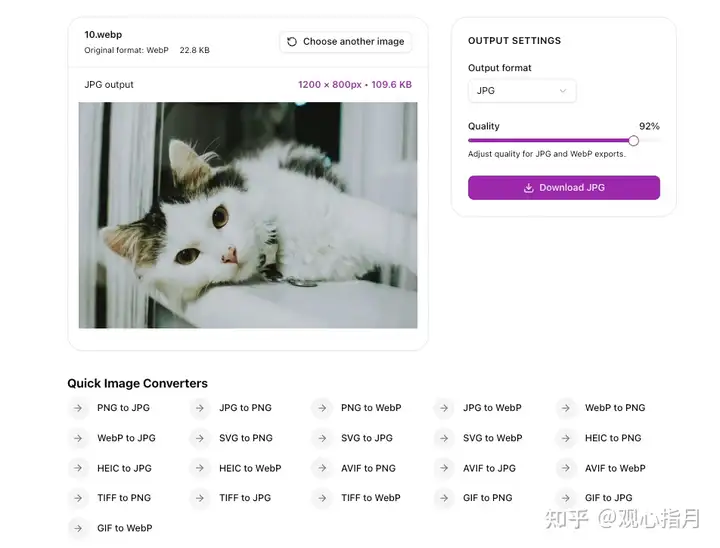Click the arrow icon beside JPG to WebP
Viewport: 720px width, 548px height.
(x=444, y=408)
